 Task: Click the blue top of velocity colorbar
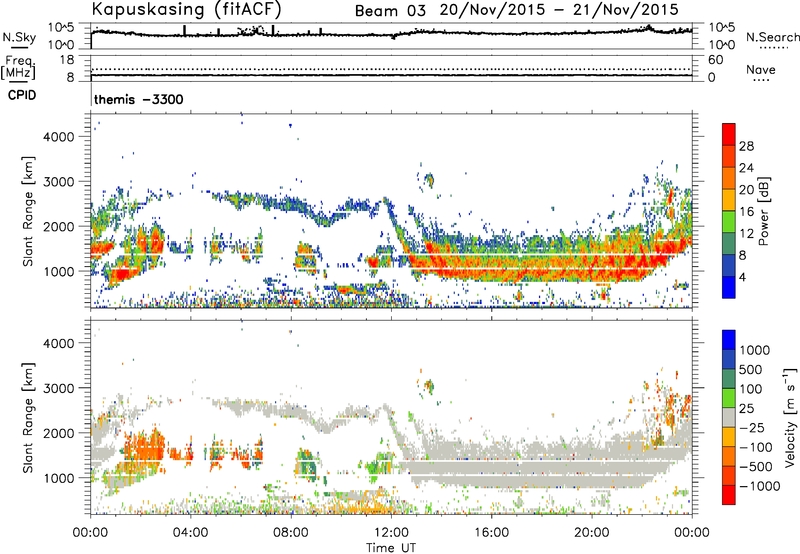(729, 339)
